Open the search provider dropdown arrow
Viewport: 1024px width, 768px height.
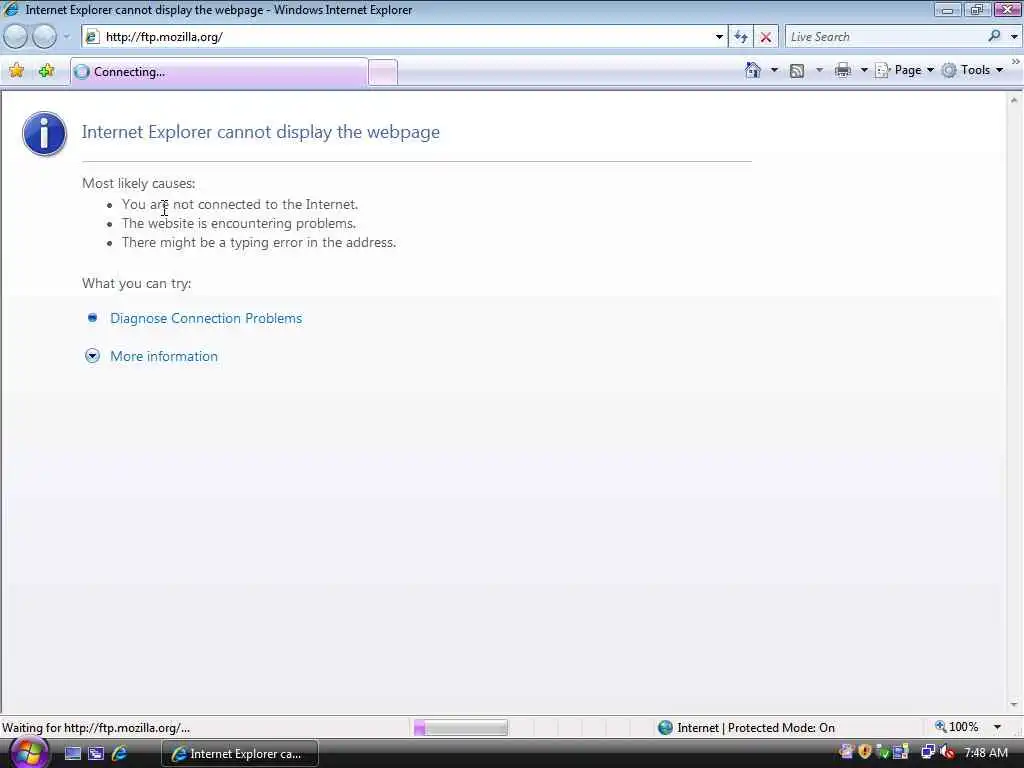pos(1014,37)
